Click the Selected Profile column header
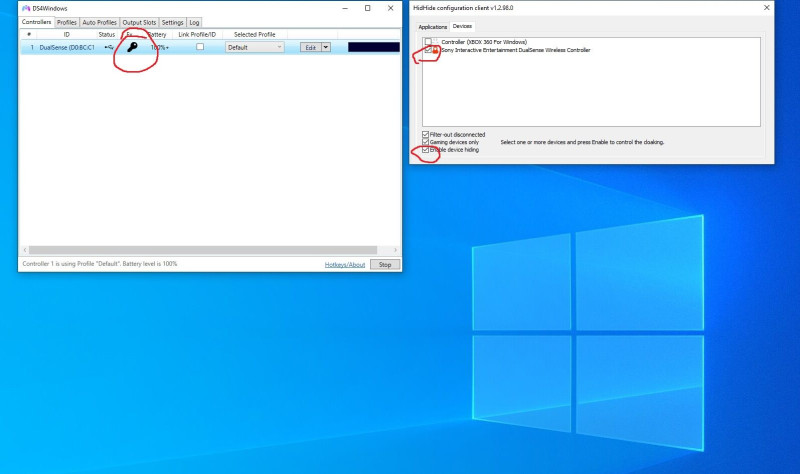Viewport: 800px width, 474px height. point(255,34)
